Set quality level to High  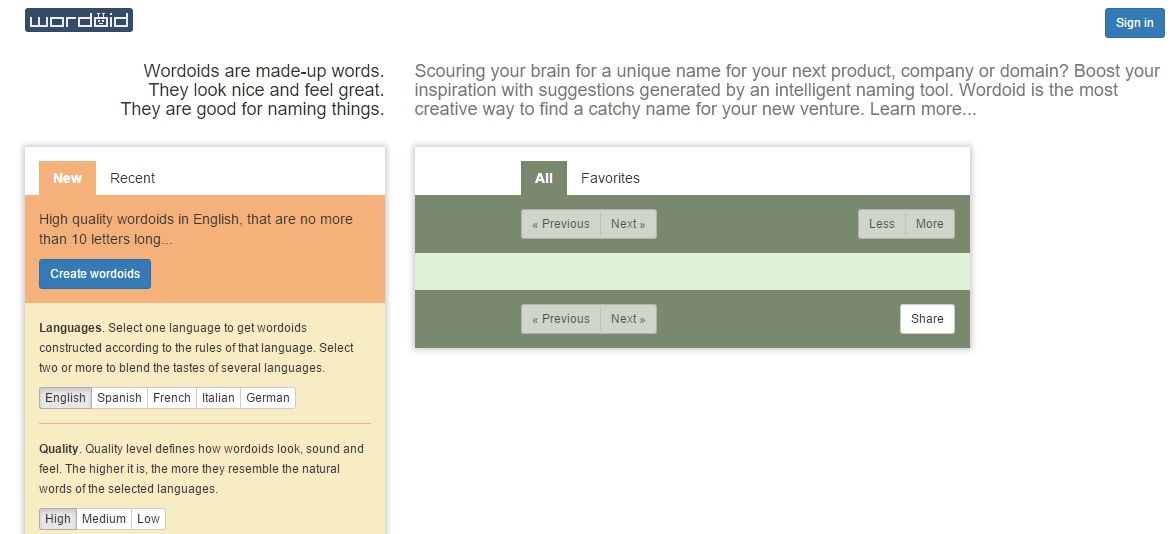point(58,519)
